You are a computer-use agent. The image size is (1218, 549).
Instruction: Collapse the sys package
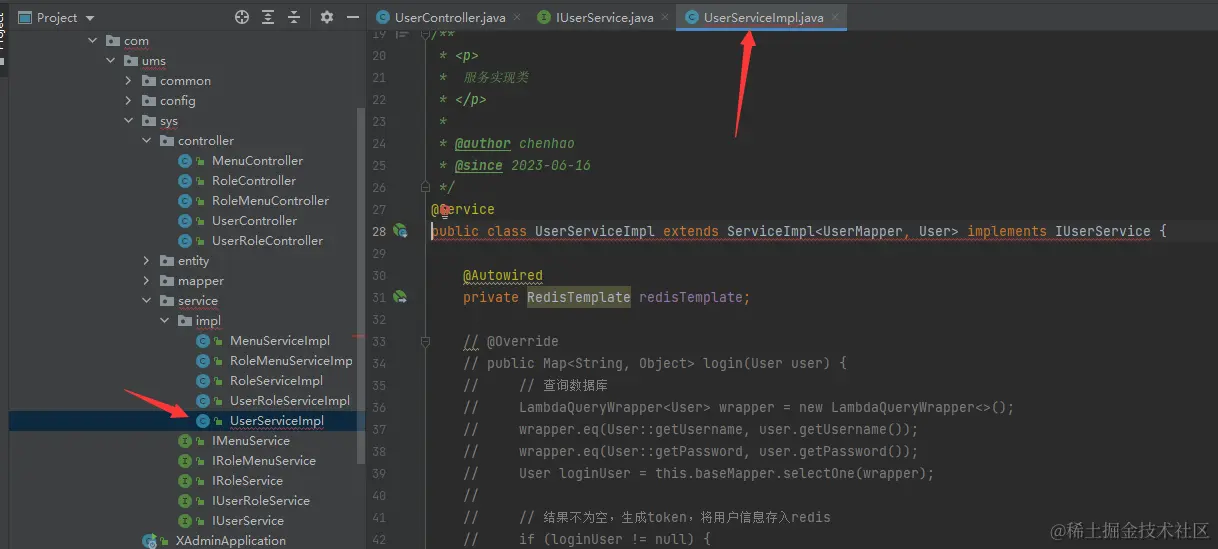(128, 121)
